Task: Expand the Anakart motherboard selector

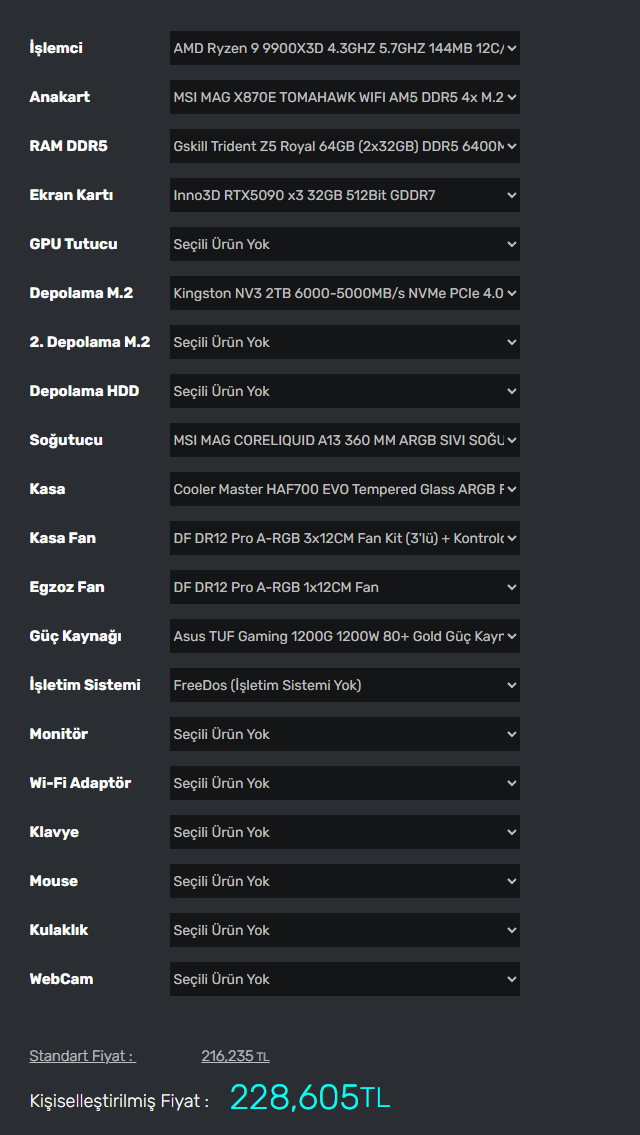Action: (x=344, y=97)
